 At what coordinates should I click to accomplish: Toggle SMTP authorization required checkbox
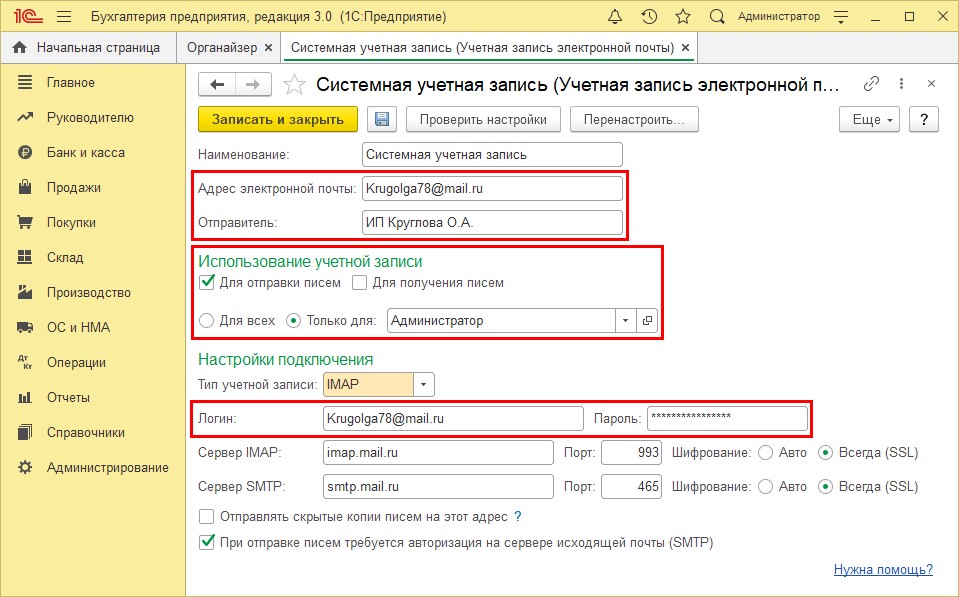coord(207,543)
